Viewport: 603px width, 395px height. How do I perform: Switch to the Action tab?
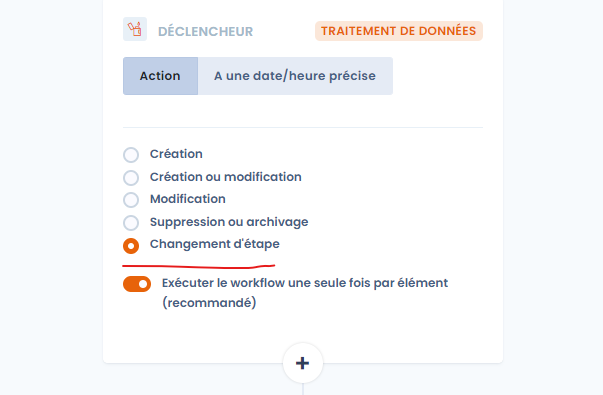click(160, 76)
